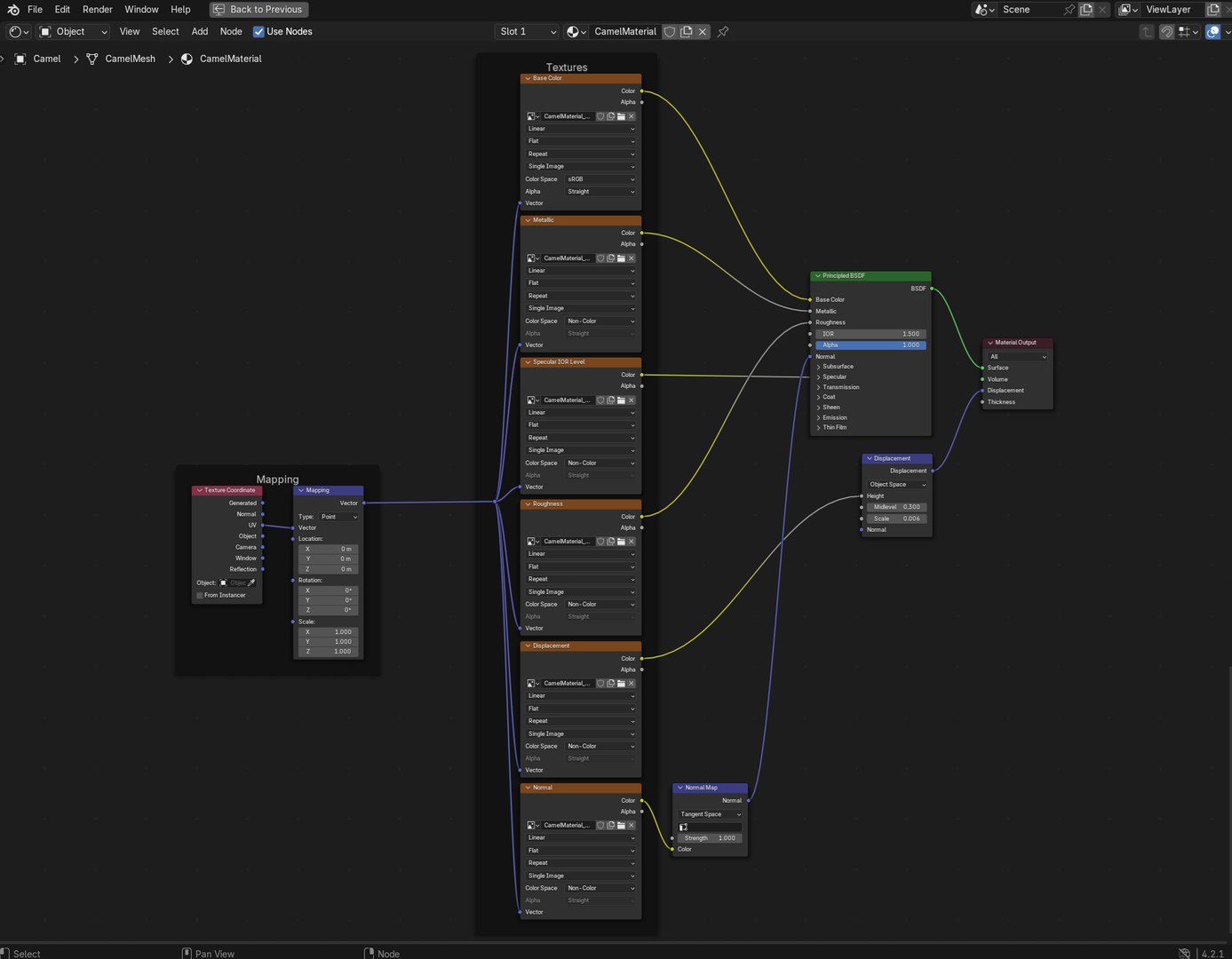Duplicate CamelMaterial with the new-material icon

click(687, 31)
